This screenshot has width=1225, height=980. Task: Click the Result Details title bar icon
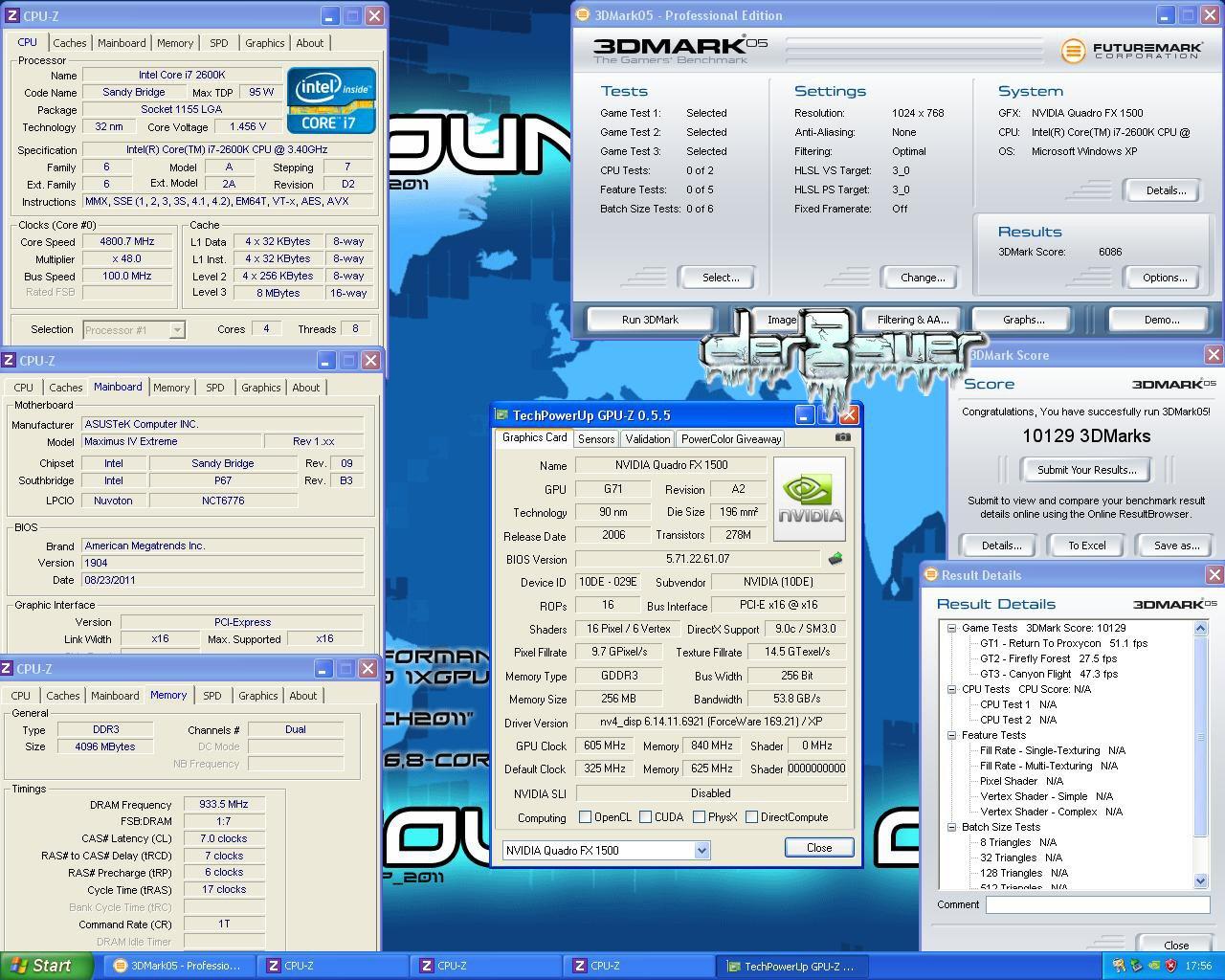[930, 575]
